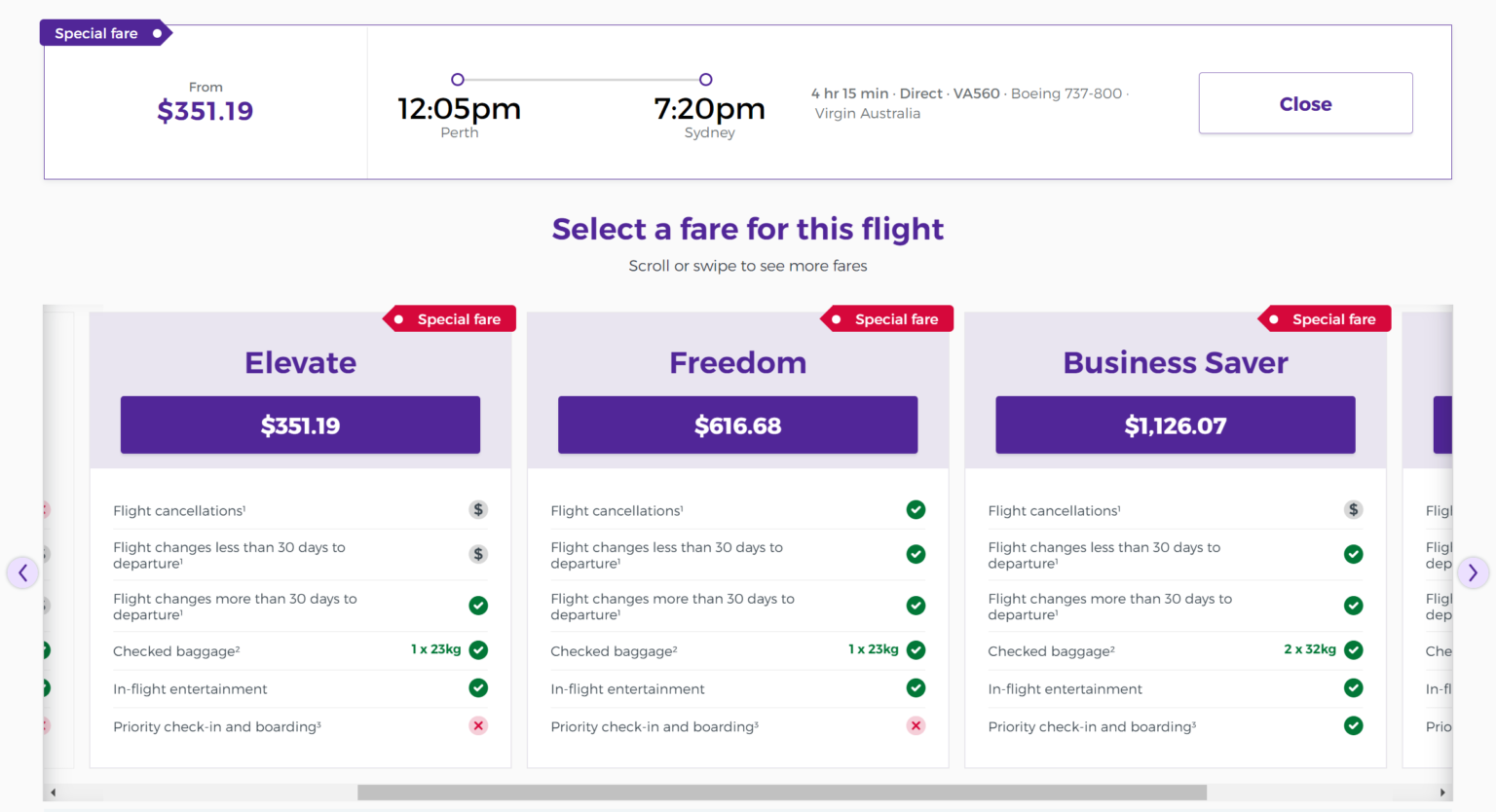Click the Special fare badge on the Elevate card
Screen dimensions: 1496x812
click(449, 318)
